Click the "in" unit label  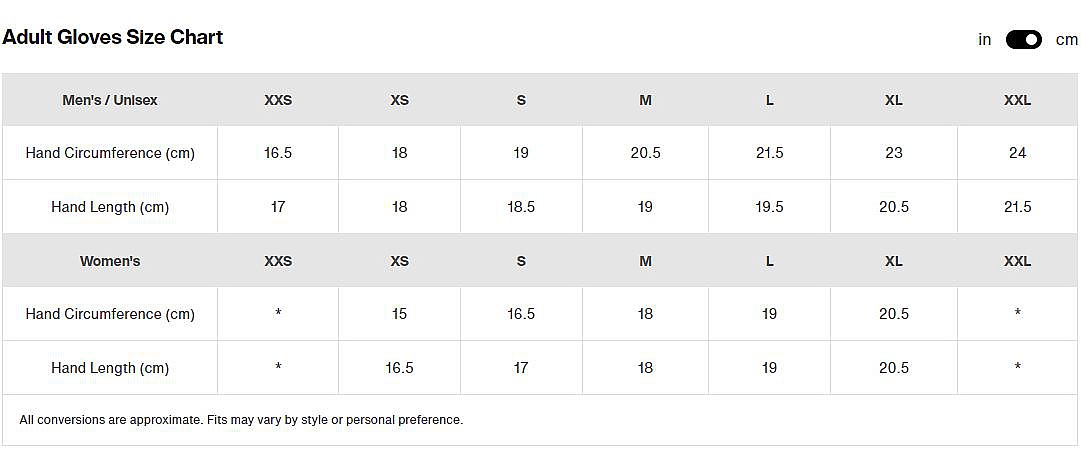(x=985, y=40)
